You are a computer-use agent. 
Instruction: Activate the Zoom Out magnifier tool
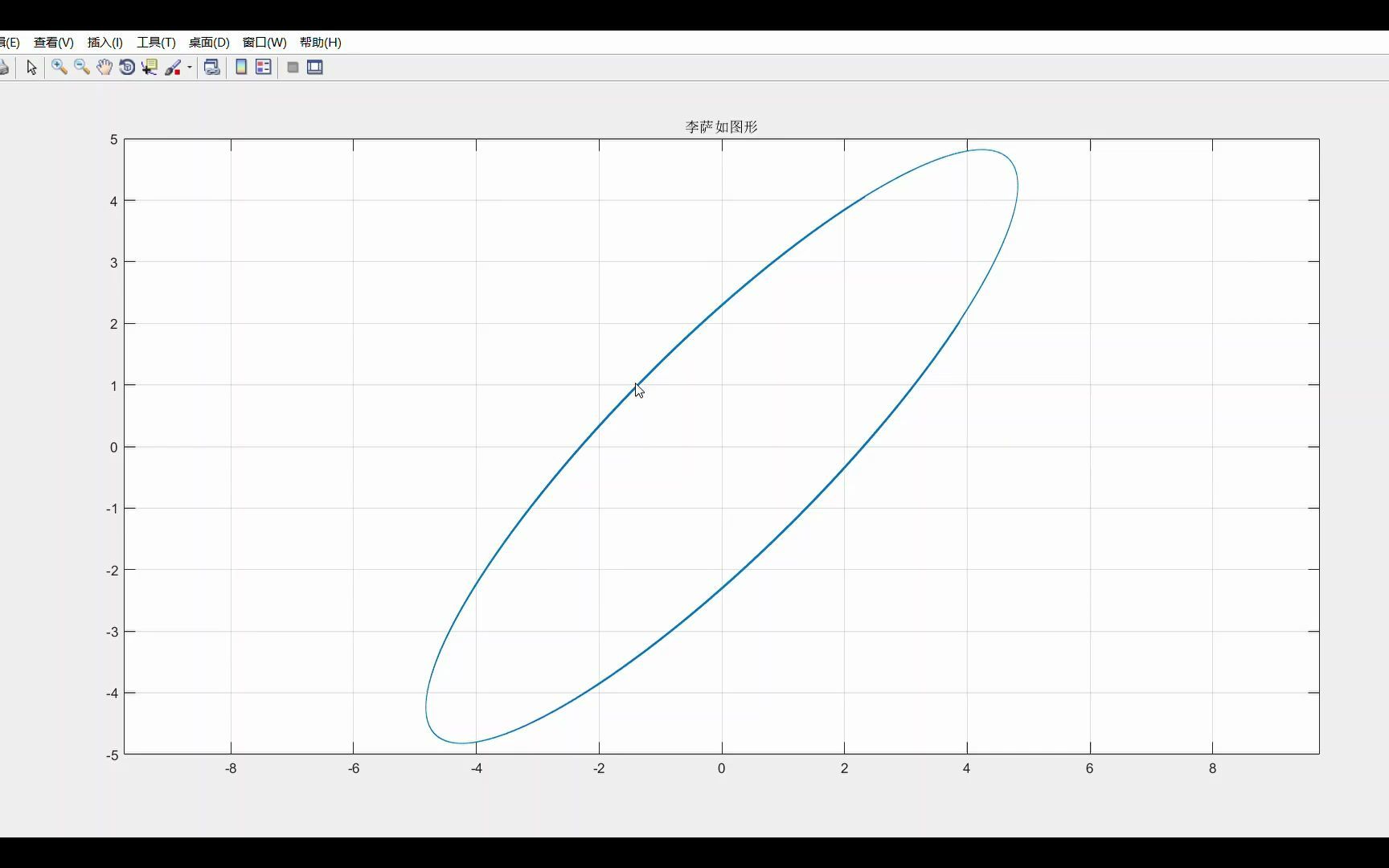pos(82,68)
